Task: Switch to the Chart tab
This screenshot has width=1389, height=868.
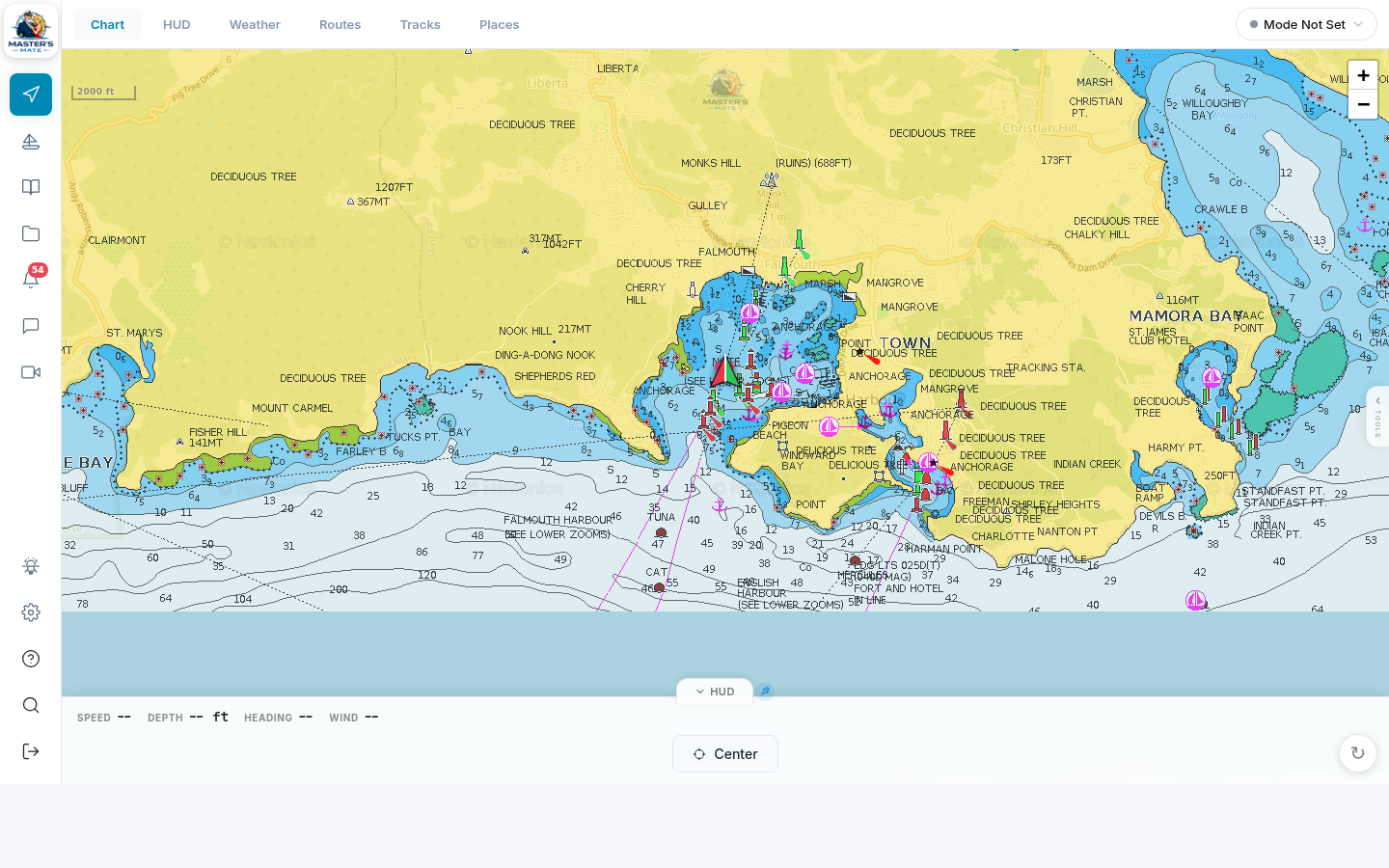Action: (107, 24)
